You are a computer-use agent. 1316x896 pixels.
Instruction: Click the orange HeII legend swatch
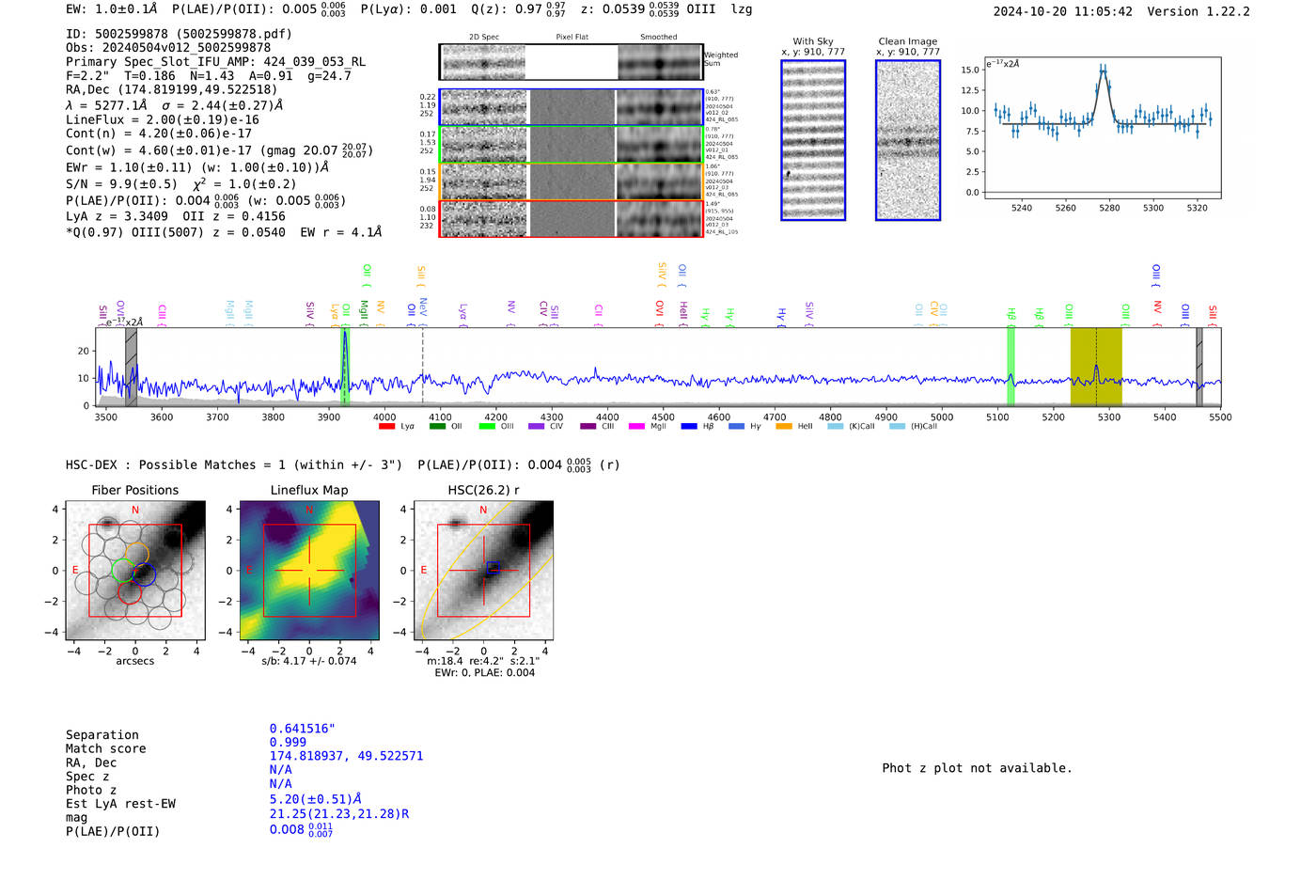(784, 426)
